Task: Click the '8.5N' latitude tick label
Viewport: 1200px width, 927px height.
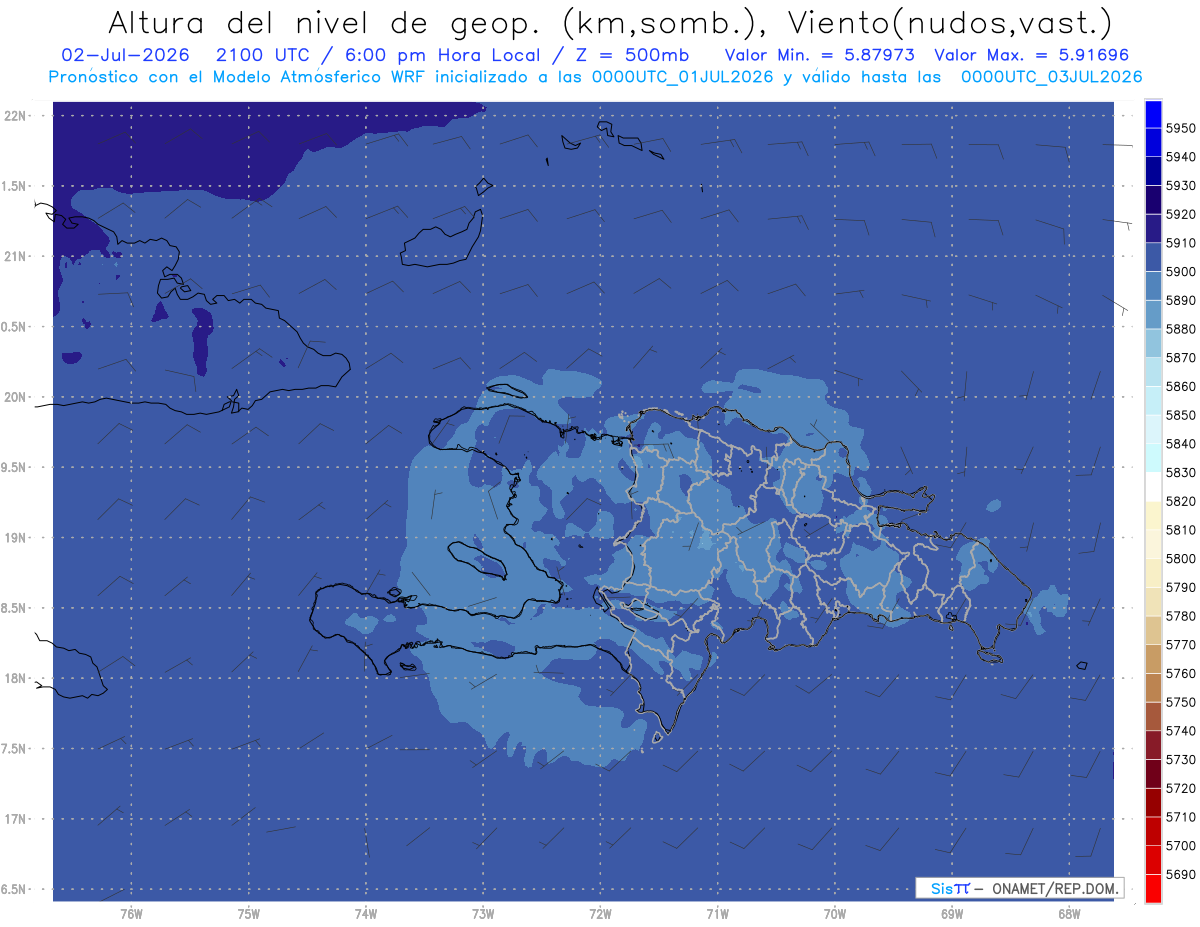Action: [14, 608]
